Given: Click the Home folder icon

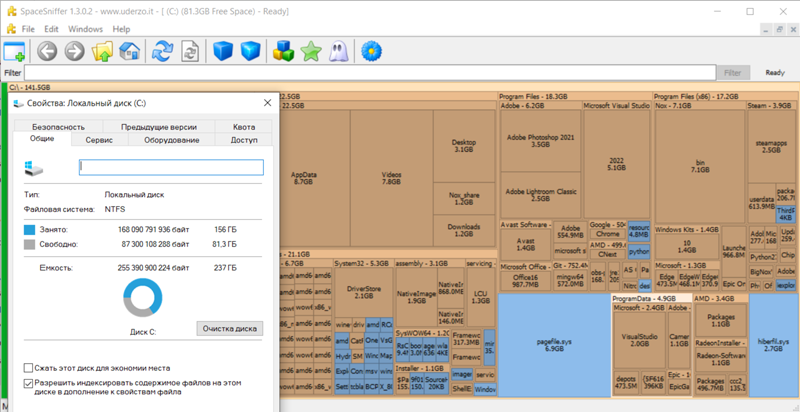Looking at the screenshot, I should coord(130,52).
